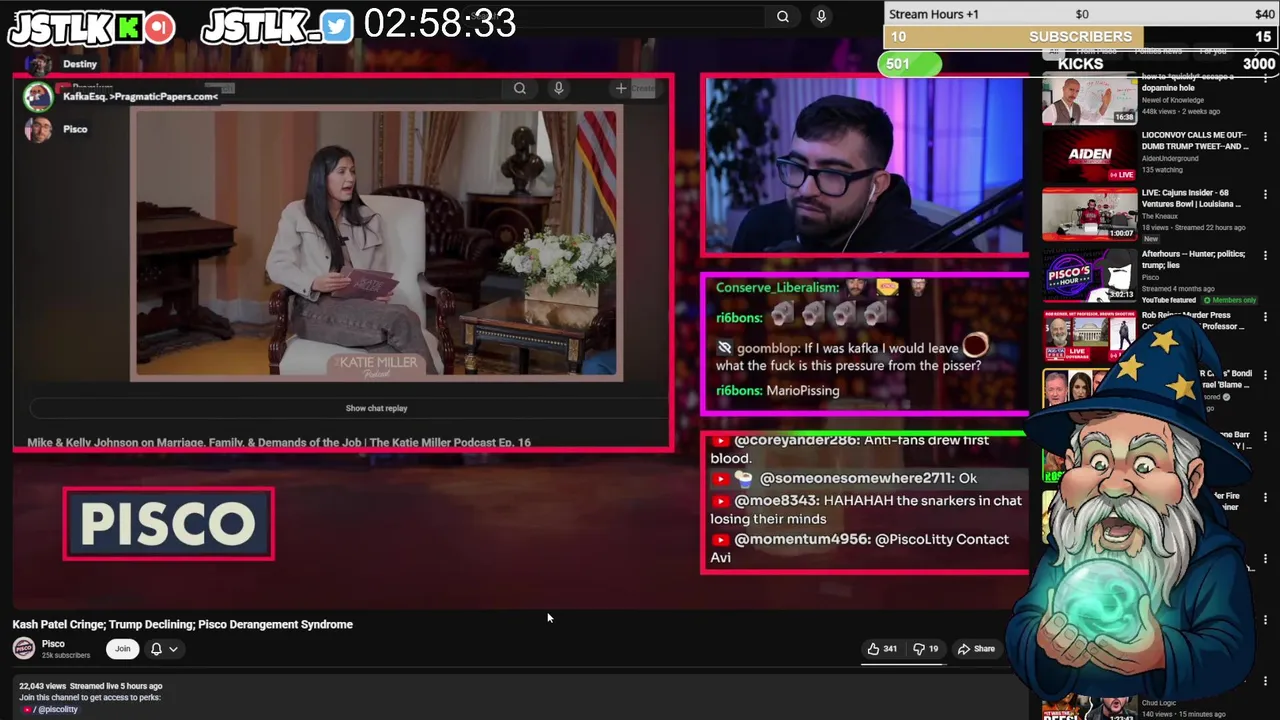
Task: Click the voice search microphone icon at top
Action: pos(821,16)
